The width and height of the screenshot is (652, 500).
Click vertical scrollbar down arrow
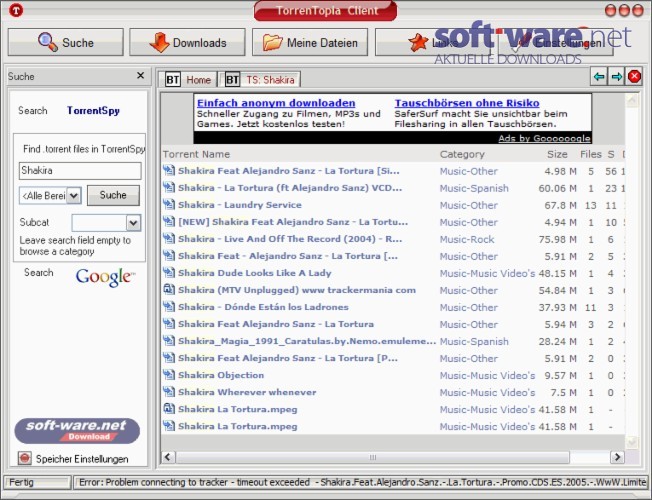click(632, 442)
